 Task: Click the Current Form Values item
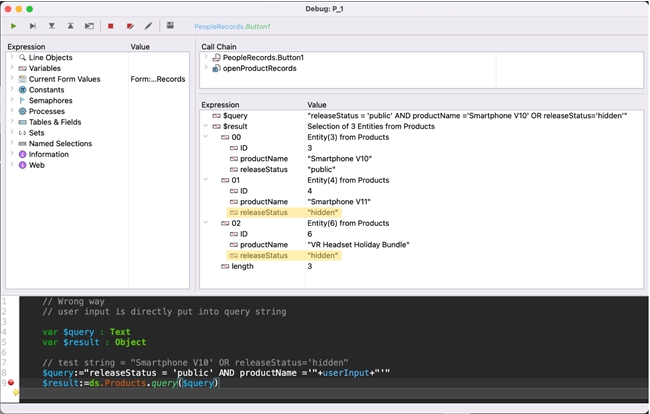click(x=64, y=79)
